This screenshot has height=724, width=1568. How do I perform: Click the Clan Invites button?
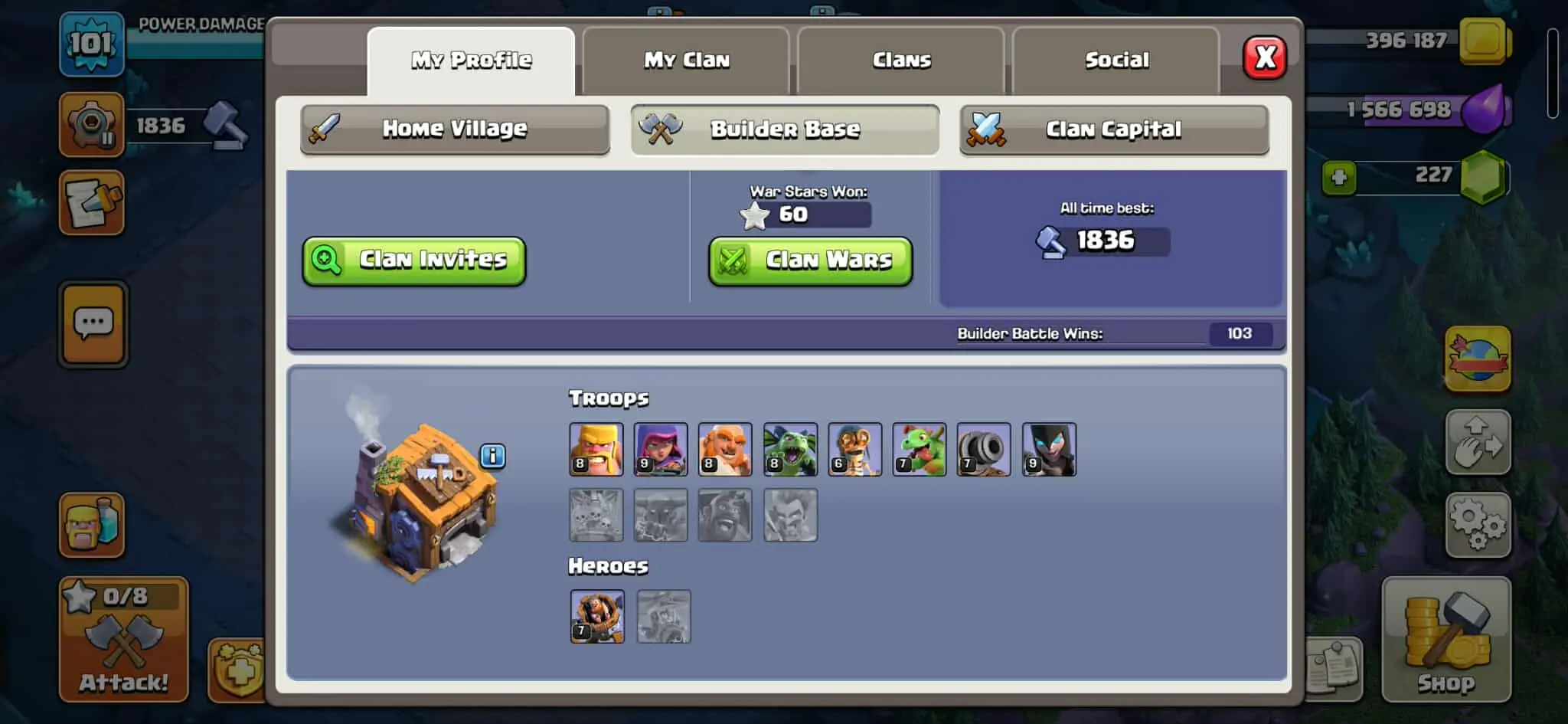pyautogui.click(x=414, y=261)
